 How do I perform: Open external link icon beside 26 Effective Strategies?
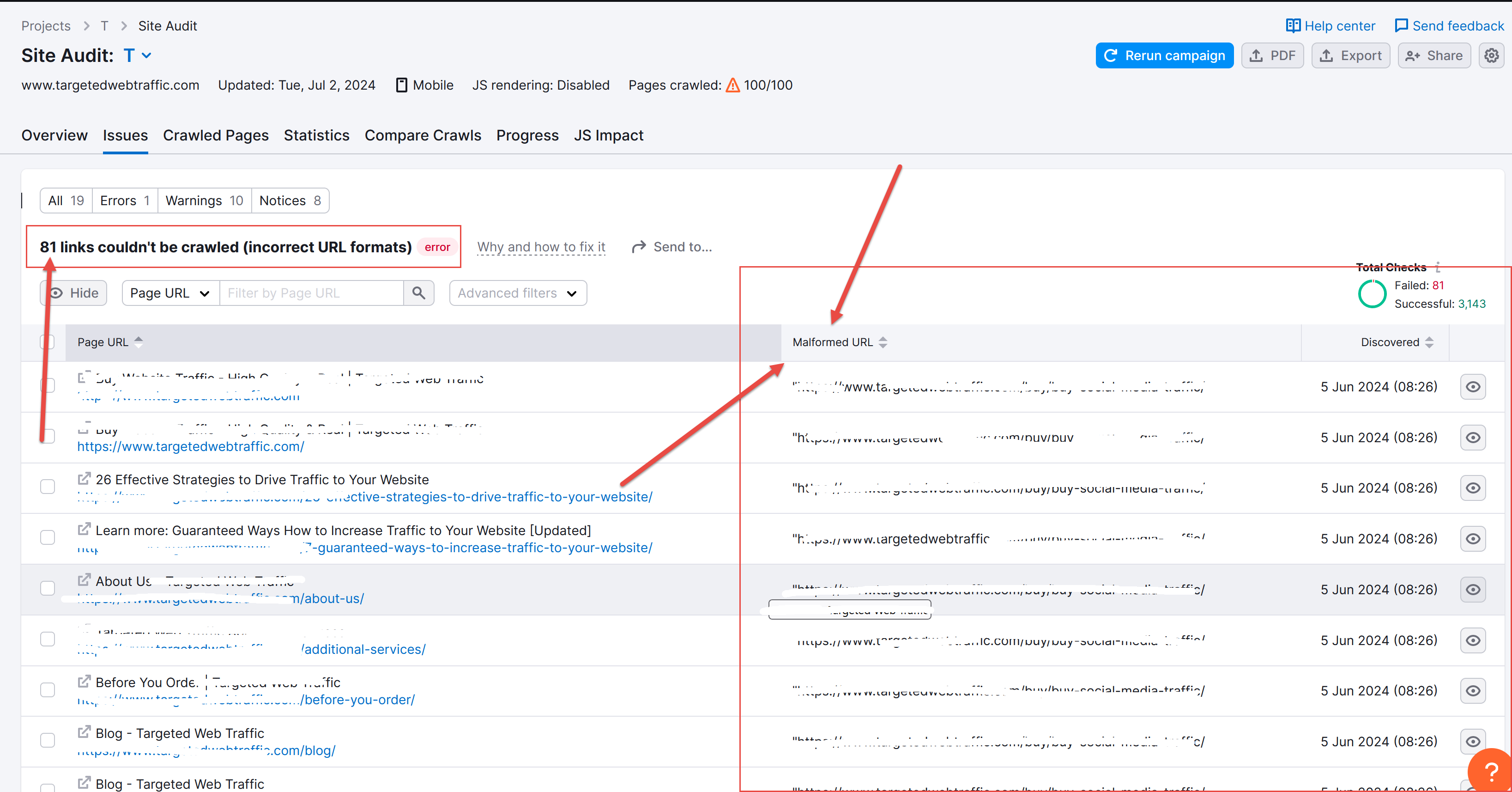(x=85, y=479)
